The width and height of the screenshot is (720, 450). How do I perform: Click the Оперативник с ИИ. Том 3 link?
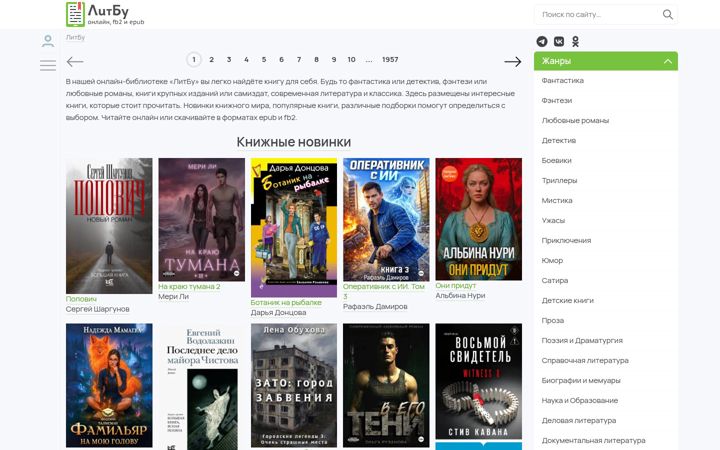coord(384,291)
